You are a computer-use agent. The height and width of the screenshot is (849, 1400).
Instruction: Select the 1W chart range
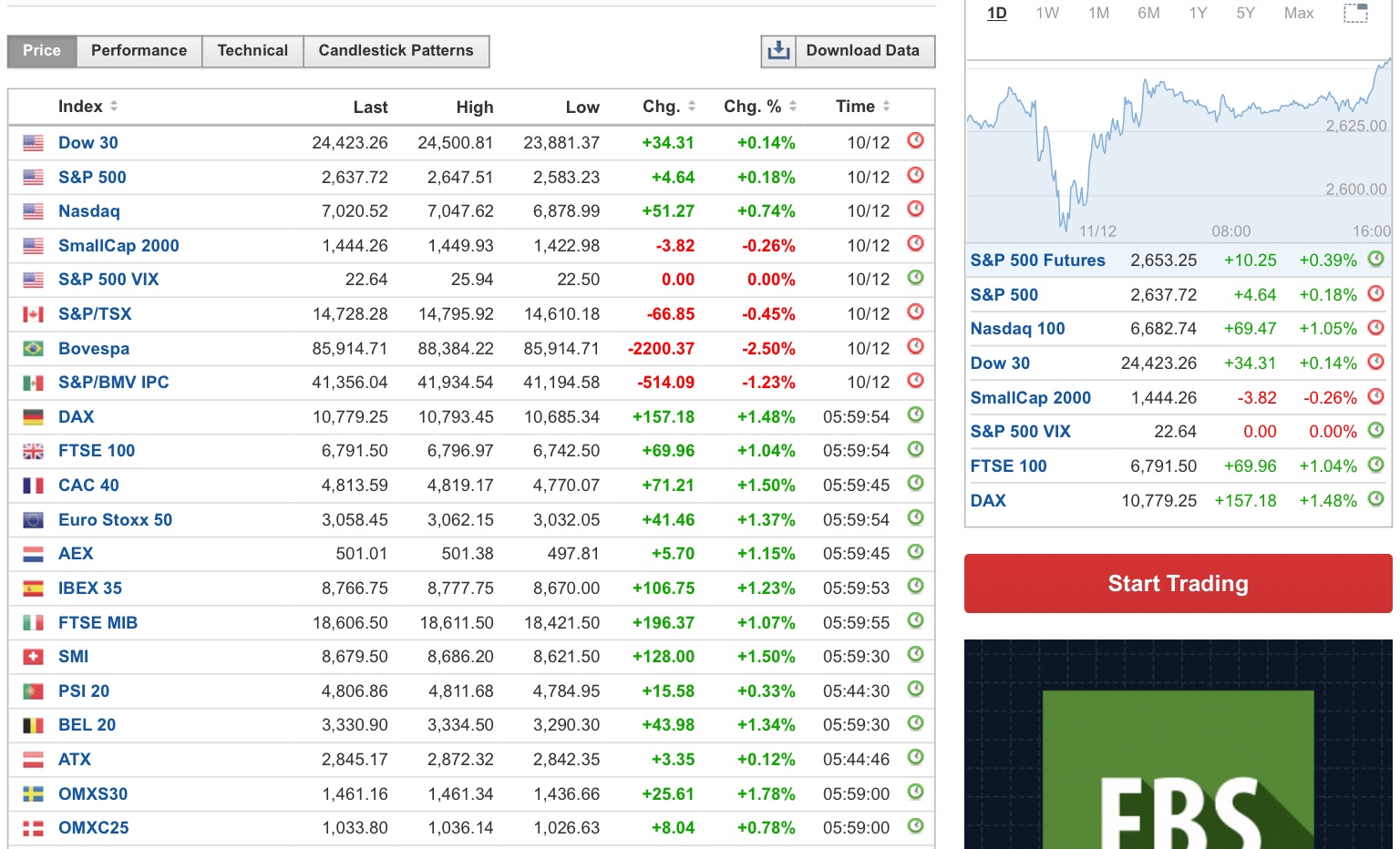click(1047, 13)
